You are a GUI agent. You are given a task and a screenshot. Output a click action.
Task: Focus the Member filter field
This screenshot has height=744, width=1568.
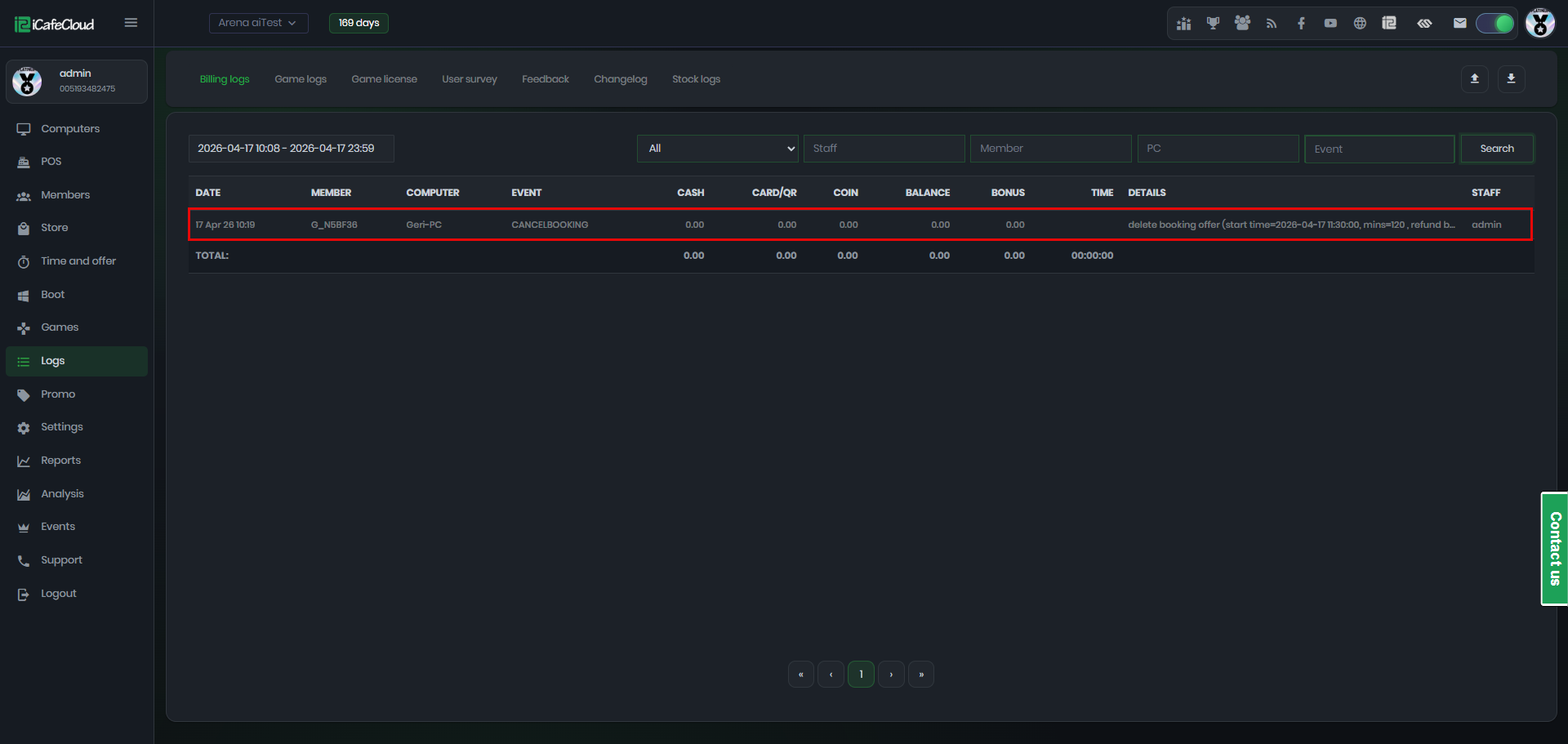1051,149
